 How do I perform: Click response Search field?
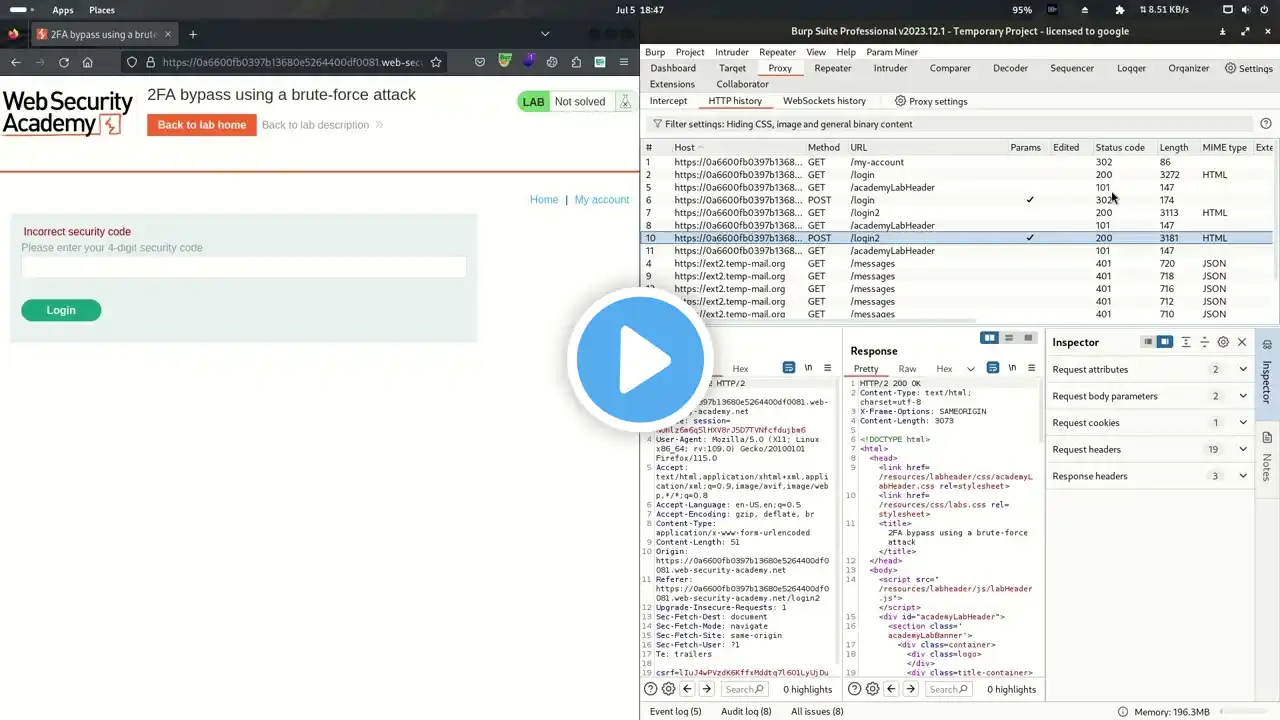pos(946,689)
